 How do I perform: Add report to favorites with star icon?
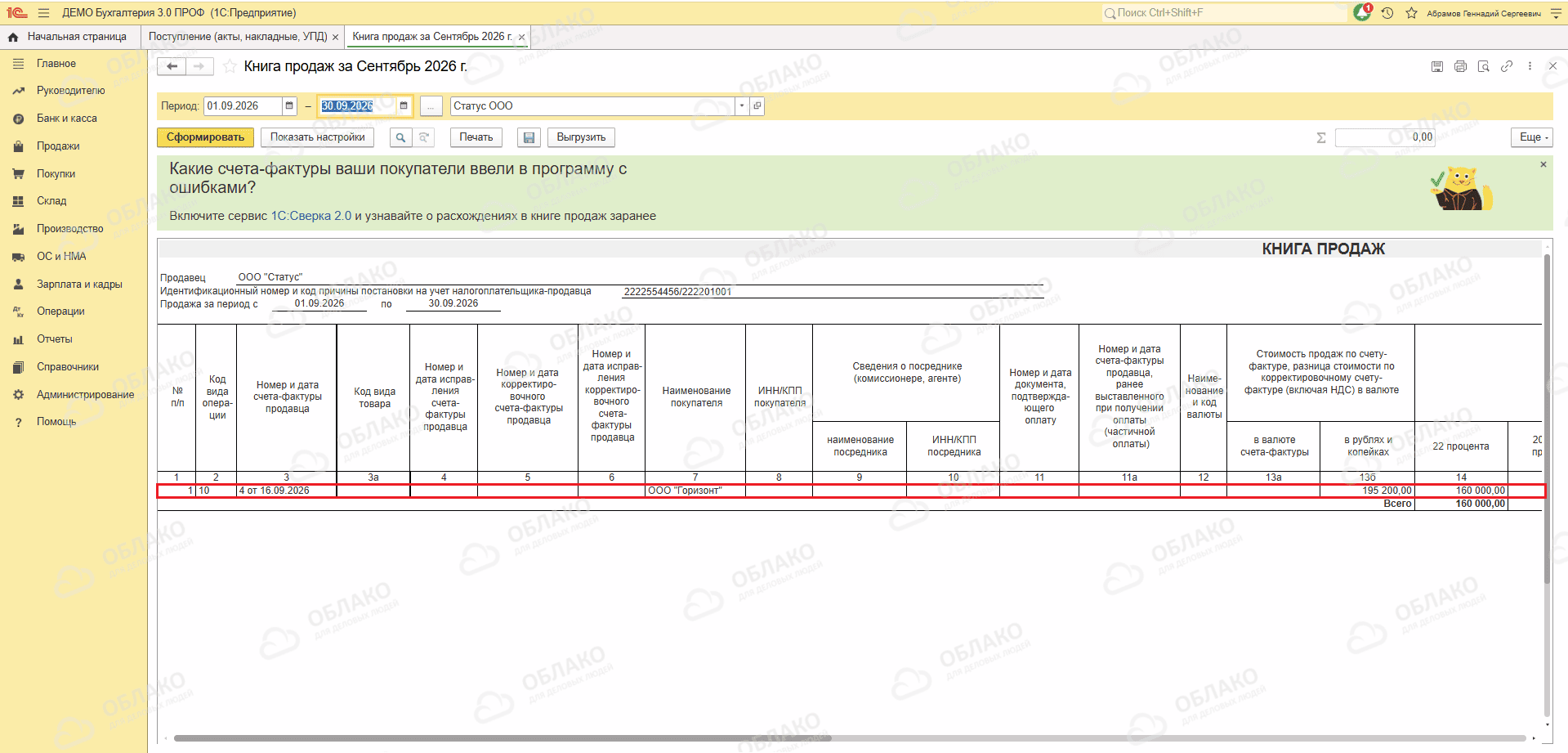click(230, 66)
